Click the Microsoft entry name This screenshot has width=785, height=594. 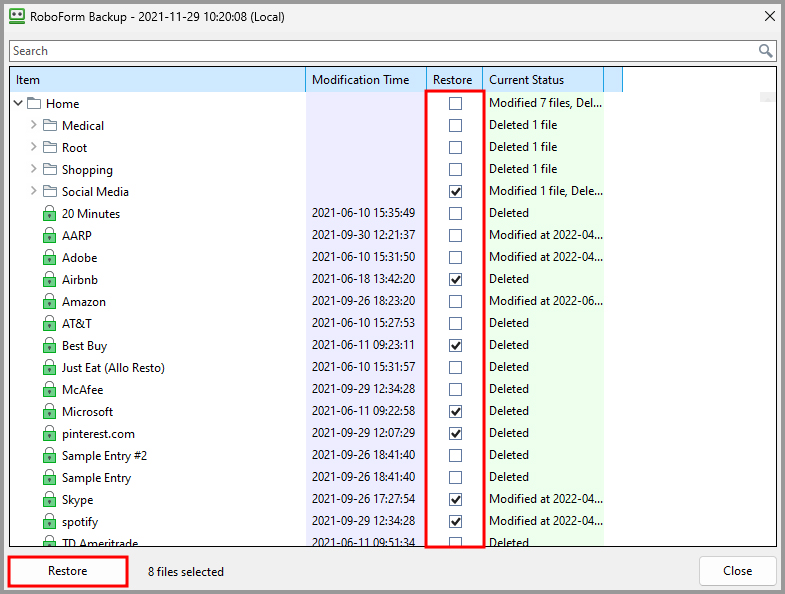(x=88, y=412)
